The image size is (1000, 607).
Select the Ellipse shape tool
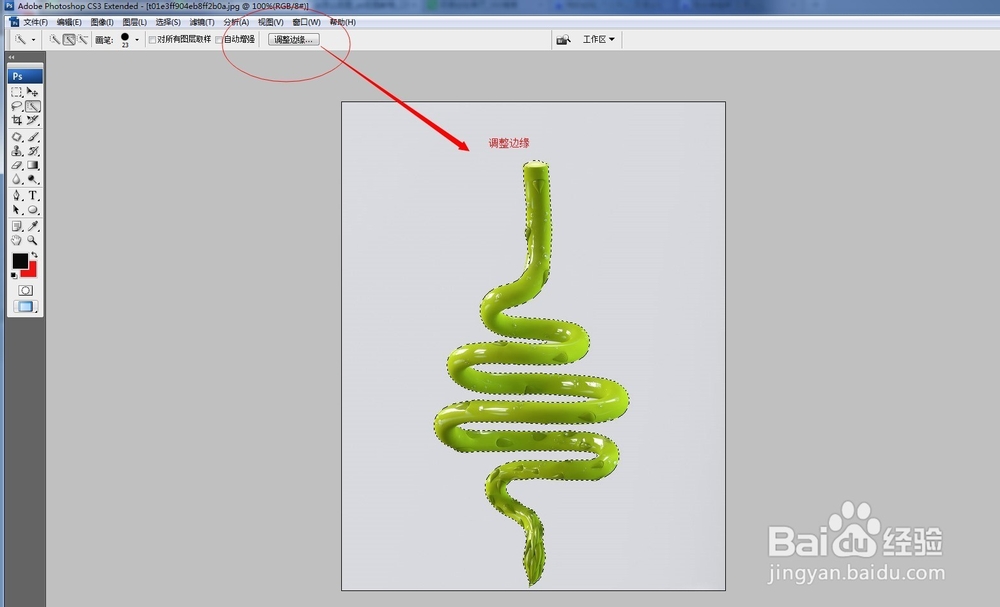point(33,210)
